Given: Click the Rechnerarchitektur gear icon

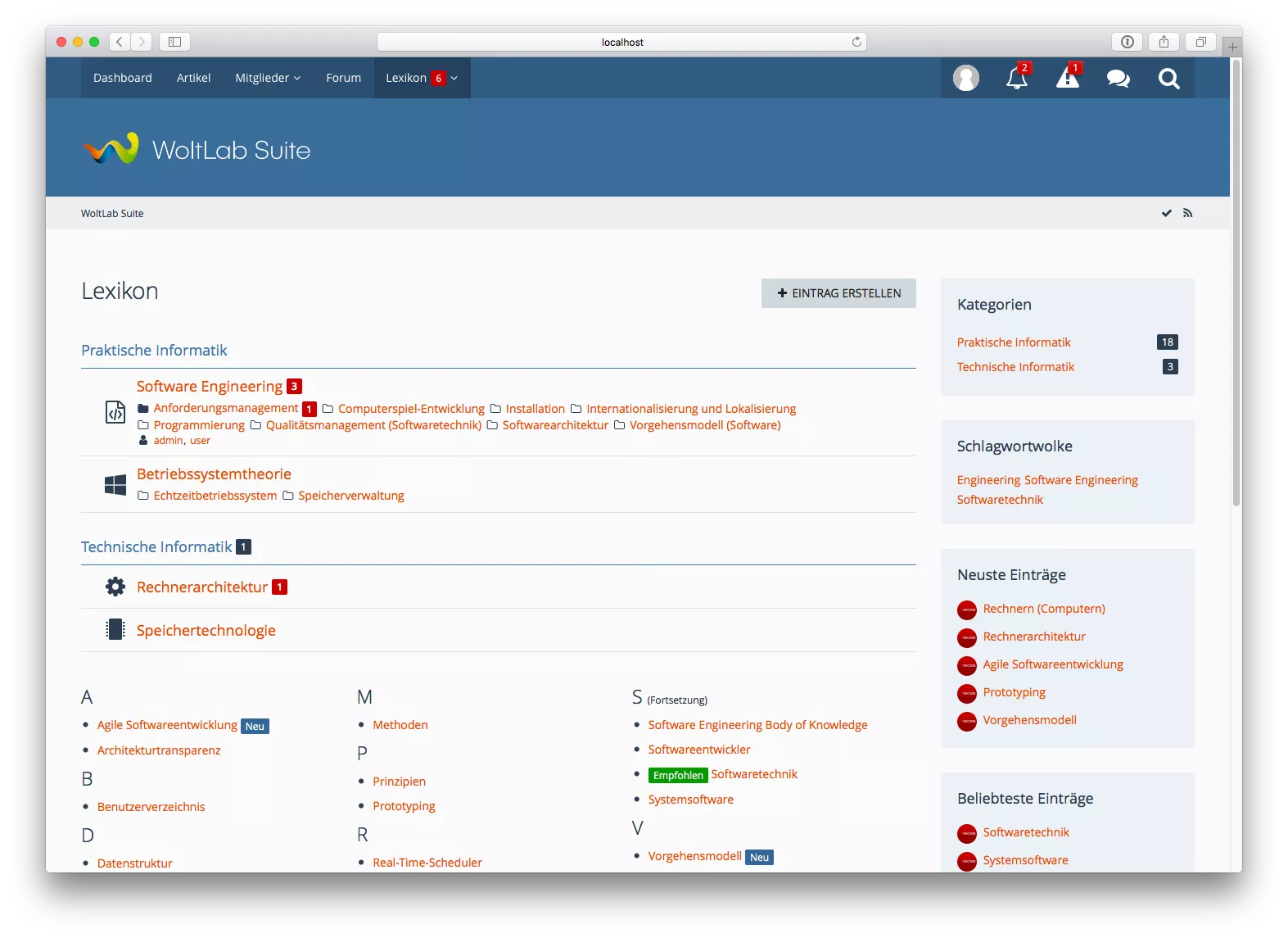Looking at the screenshot, I should click(115, 587).
